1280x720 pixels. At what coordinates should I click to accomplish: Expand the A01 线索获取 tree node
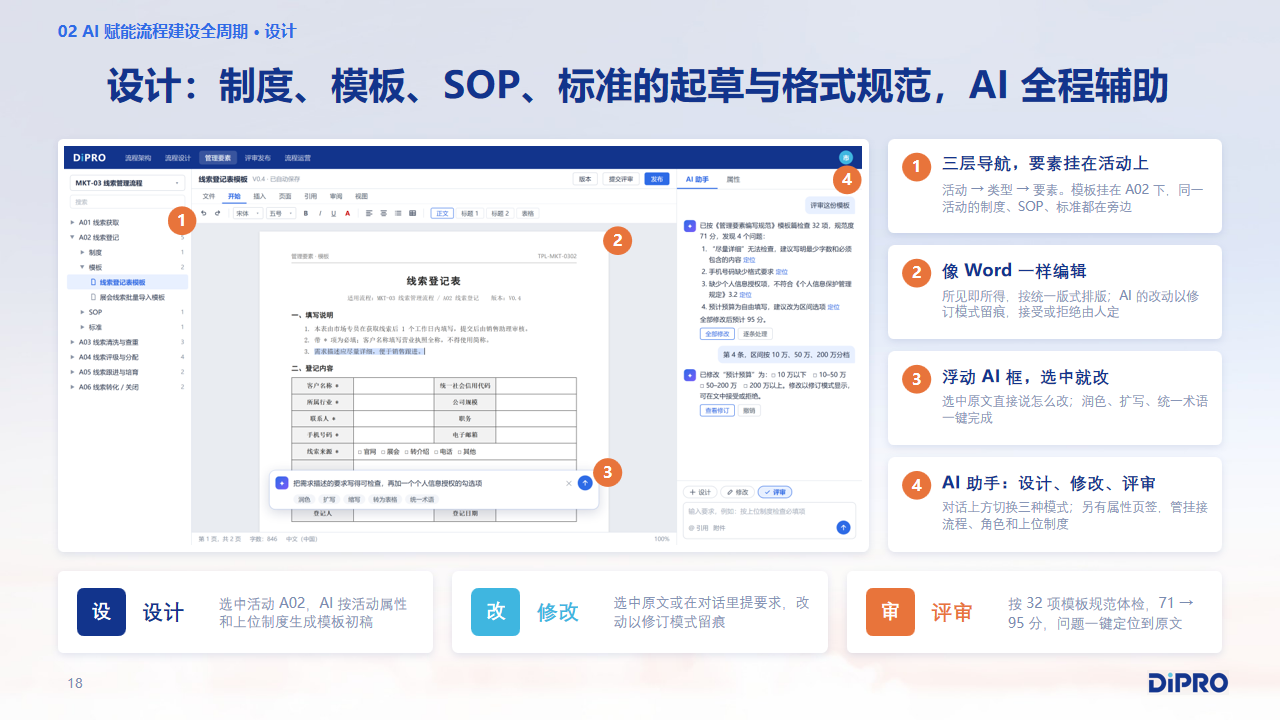[72, 222]
